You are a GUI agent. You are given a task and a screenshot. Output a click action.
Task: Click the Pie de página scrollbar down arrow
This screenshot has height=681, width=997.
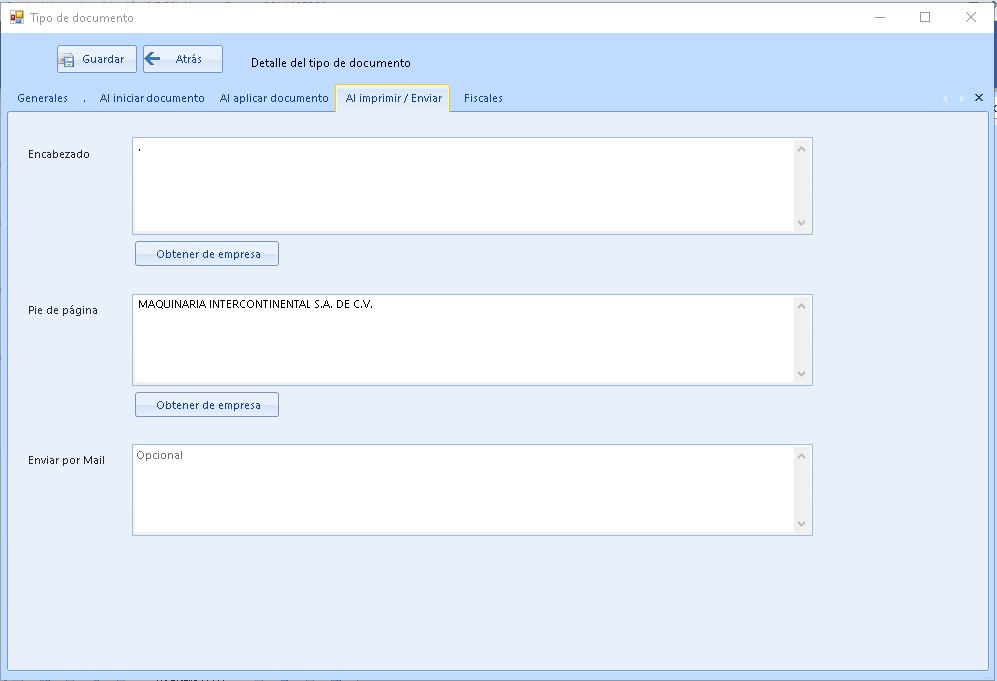tap(801, 374)
